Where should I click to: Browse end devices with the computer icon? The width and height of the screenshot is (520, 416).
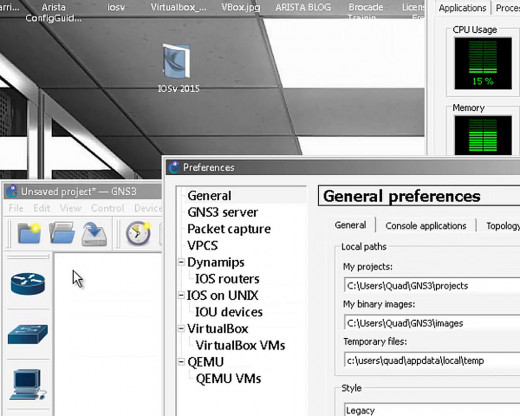[28, 384]
